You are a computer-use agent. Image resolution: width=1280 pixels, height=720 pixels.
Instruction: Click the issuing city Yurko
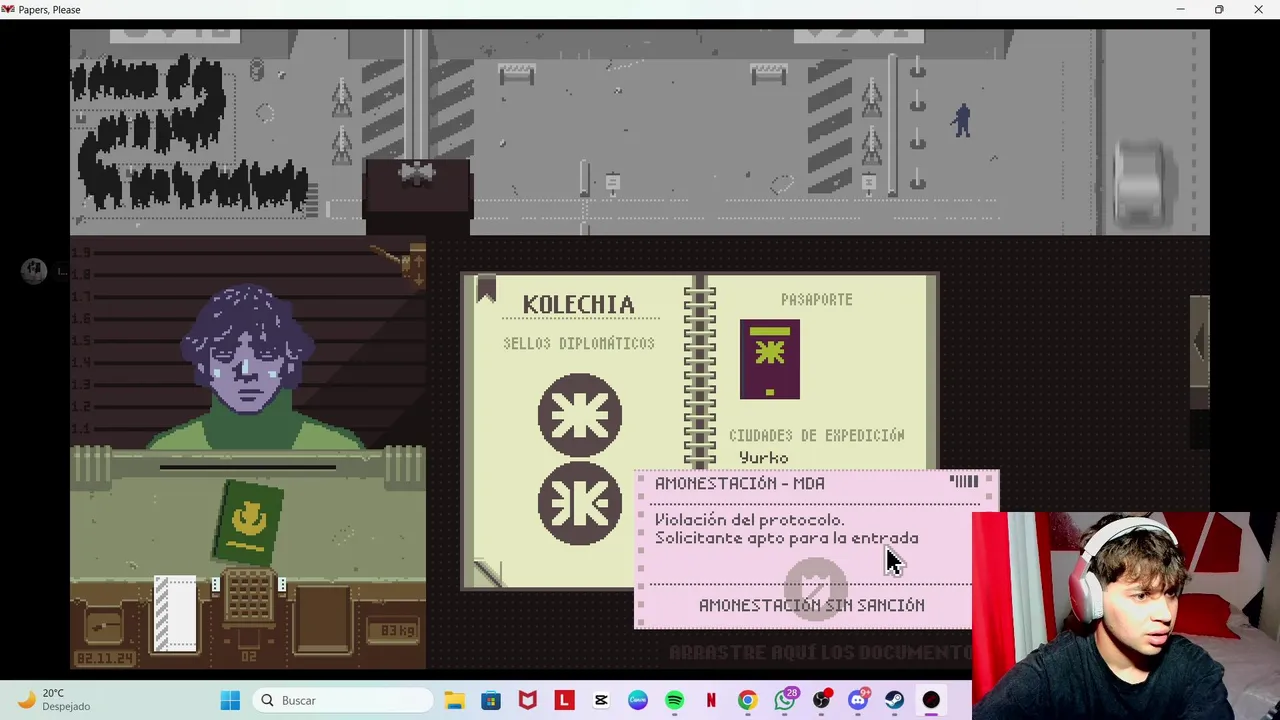[764, 458]
